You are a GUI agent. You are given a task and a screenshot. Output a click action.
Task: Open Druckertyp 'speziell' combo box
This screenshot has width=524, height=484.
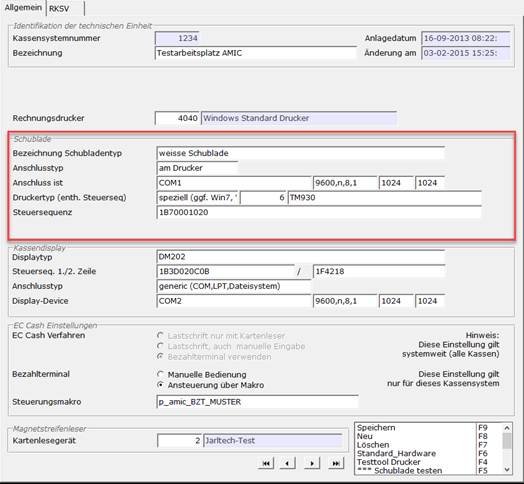tap(197, 198)
